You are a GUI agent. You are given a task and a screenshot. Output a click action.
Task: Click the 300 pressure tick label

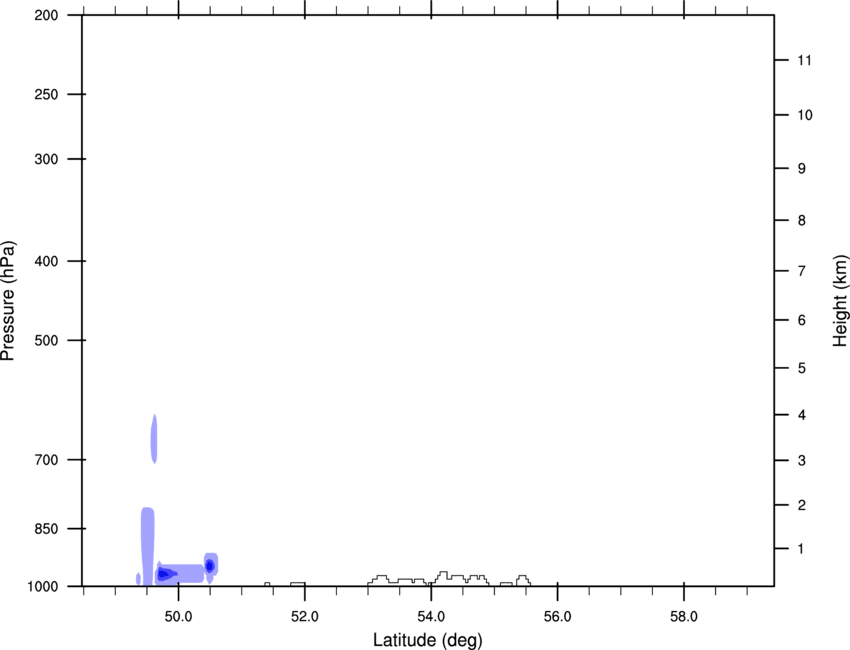coord(46,159)
